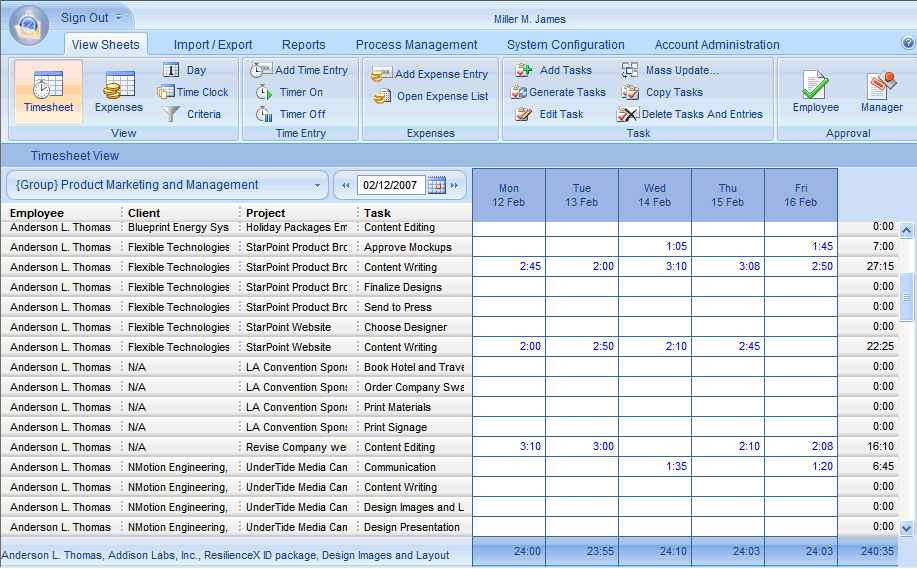Click the date field showing 02/12/2007

(390, 185)
